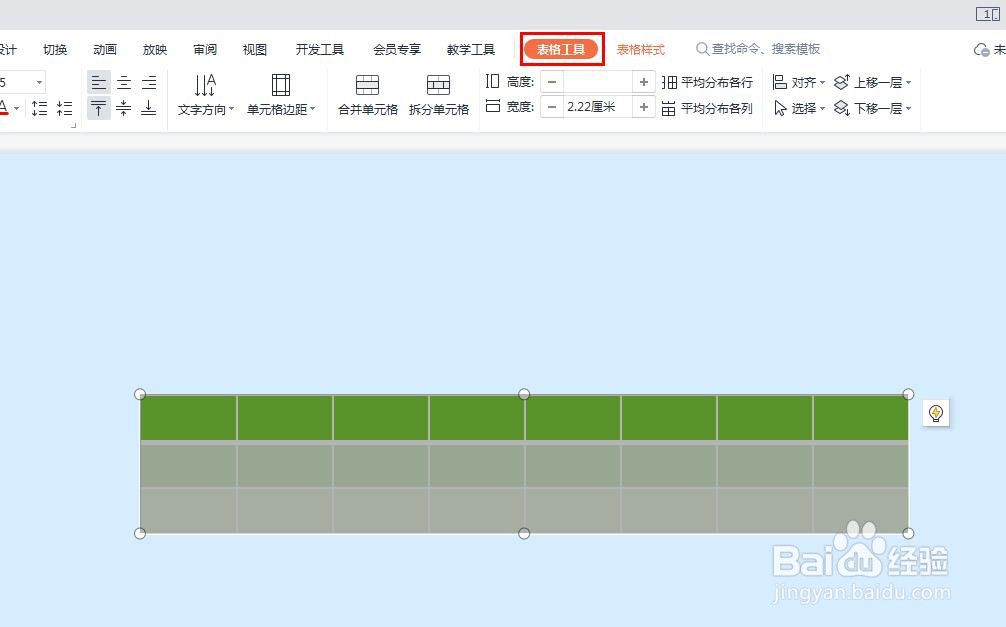Open 下移一层 send backward dropdown
1006x627 pixels.
coord(873,108)
